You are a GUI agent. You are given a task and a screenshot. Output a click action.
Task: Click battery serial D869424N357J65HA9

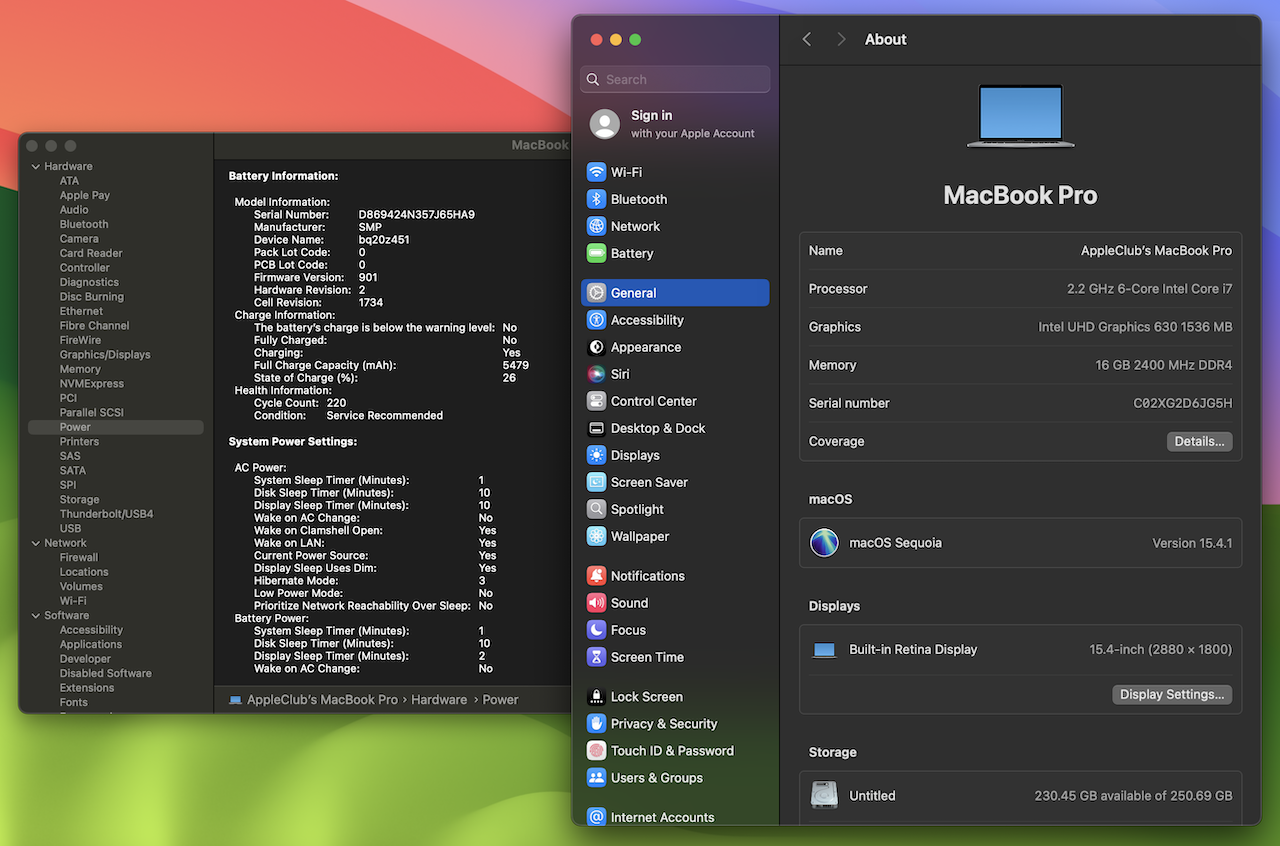coord(417,215)
